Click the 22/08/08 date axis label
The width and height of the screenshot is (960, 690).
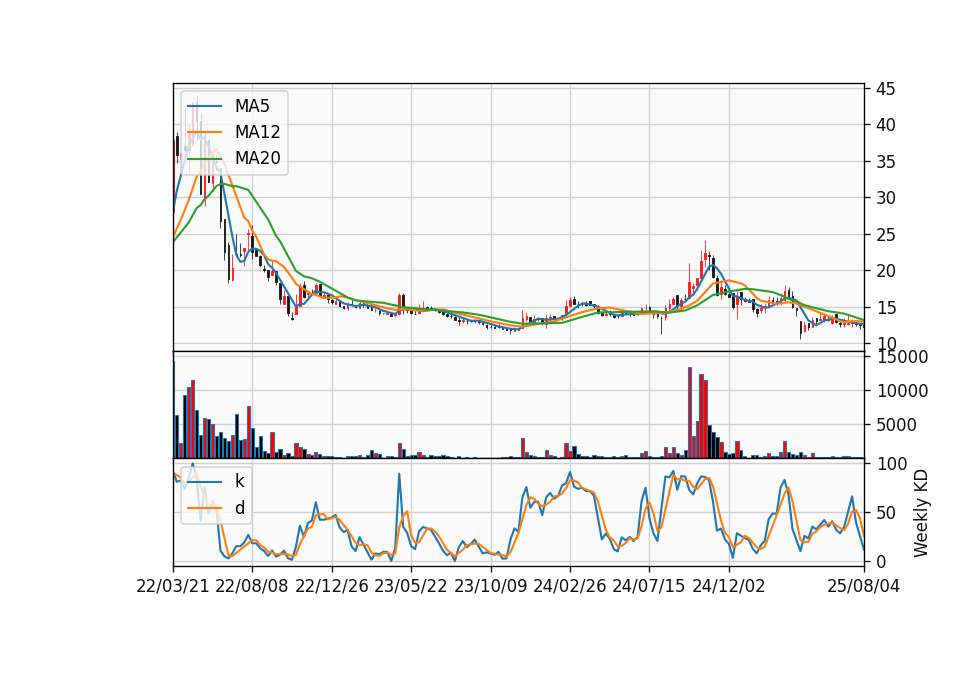pyautogui.click(x=252, y=586)
